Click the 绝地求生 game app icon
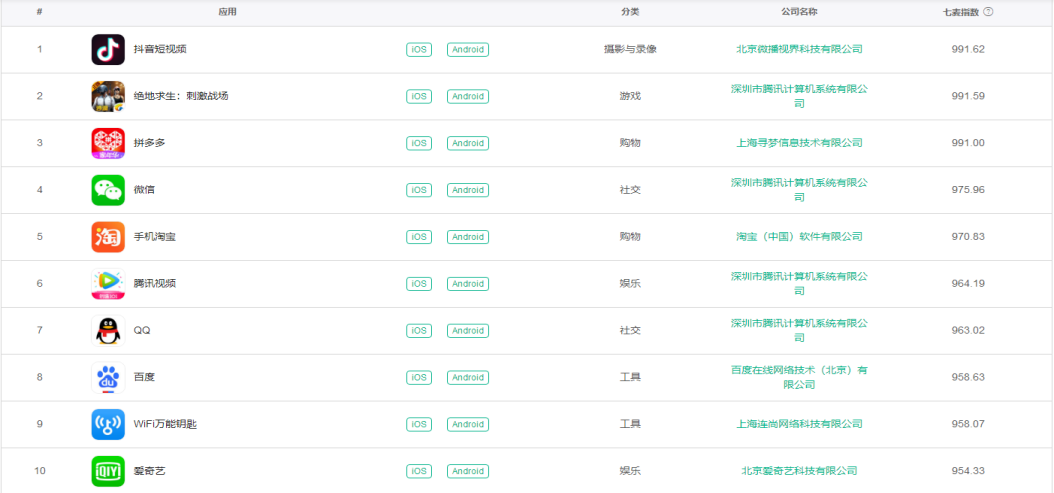The image size is (1054, 493). point(108,96)
